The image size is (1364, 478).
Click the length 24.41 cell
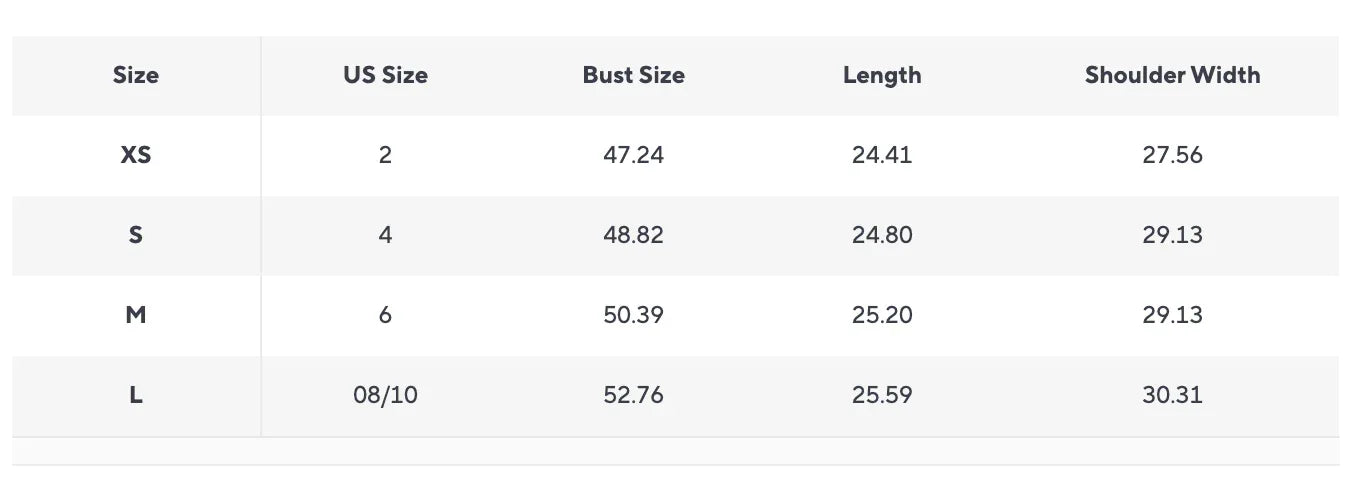(882, 155)
